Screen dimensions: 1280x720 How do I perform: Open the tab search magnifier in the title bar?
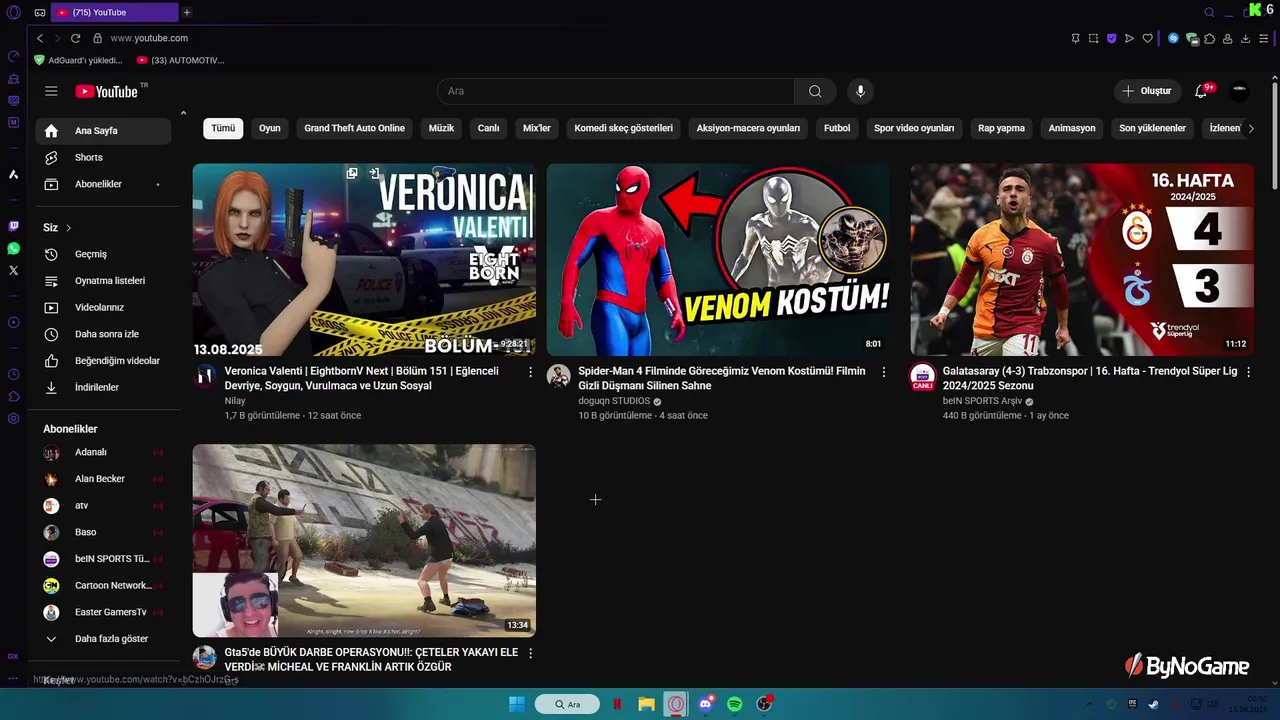[1209, 12]
